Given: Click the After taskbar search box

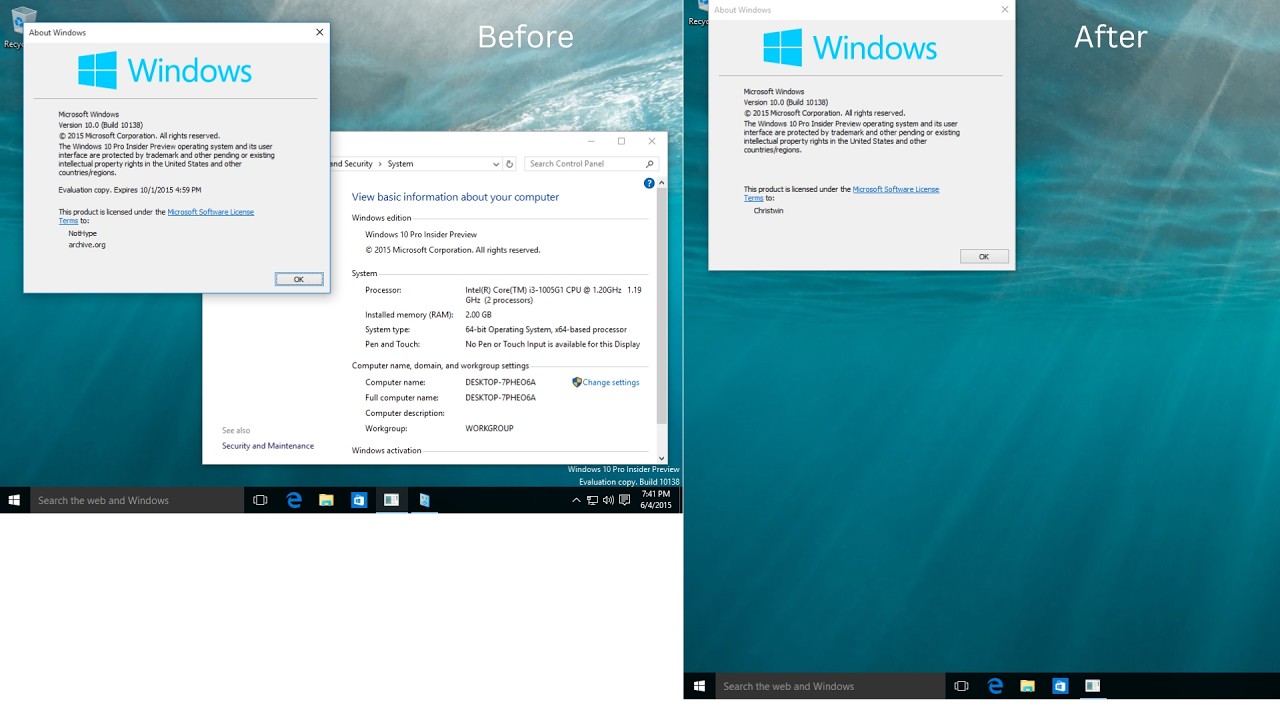Looking at the screenshot, I should pos(830,686).
